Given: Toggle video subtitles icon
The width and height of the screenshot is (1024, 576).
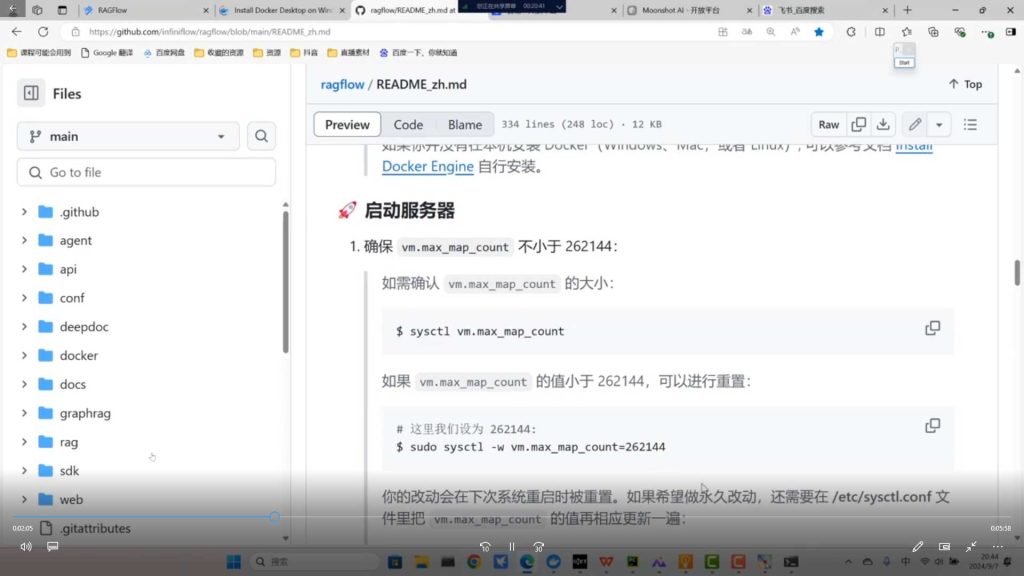Looking at the screenshot, I should point(53,547).
